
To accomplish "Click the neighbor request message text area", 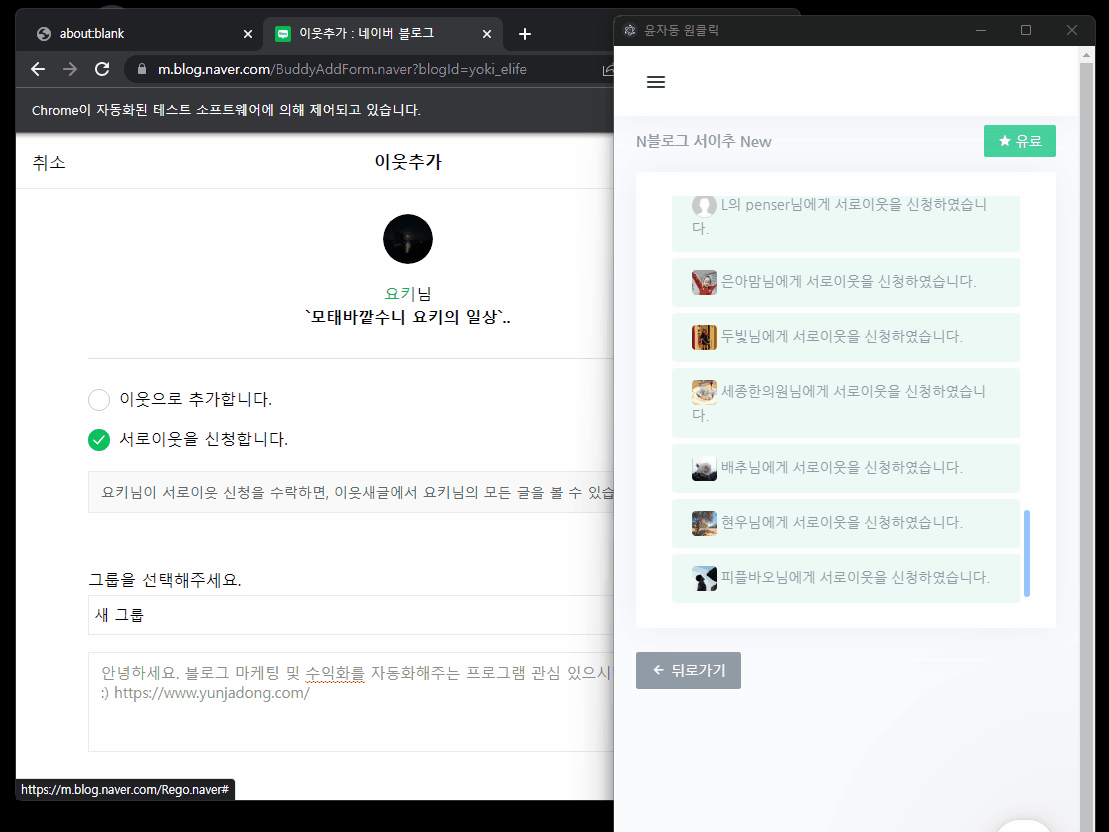I will pos(351,702).
